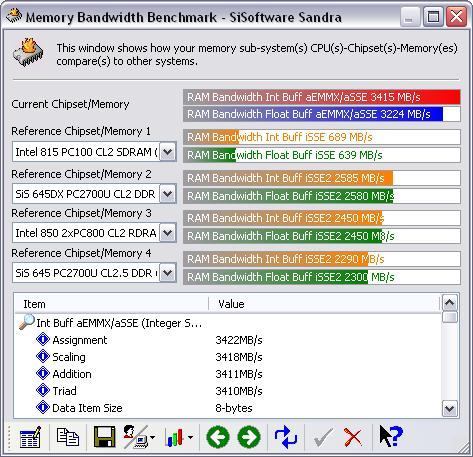Click the list scrollbar thumb
The width and height of the screenshot is (473, 457).
point(450,317)
